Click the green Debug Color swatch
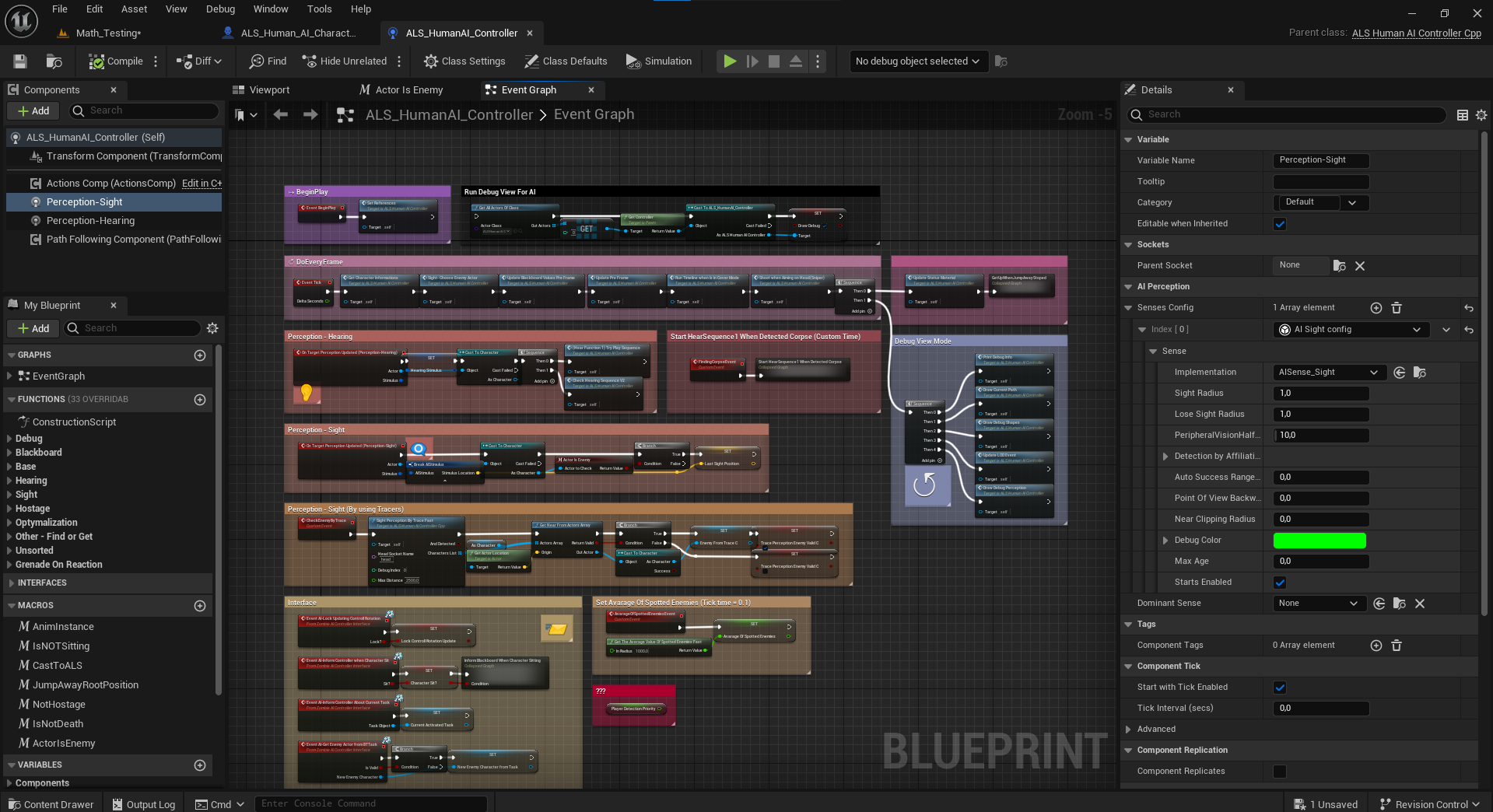1493x812 pixels. (x=1320, y=541)
